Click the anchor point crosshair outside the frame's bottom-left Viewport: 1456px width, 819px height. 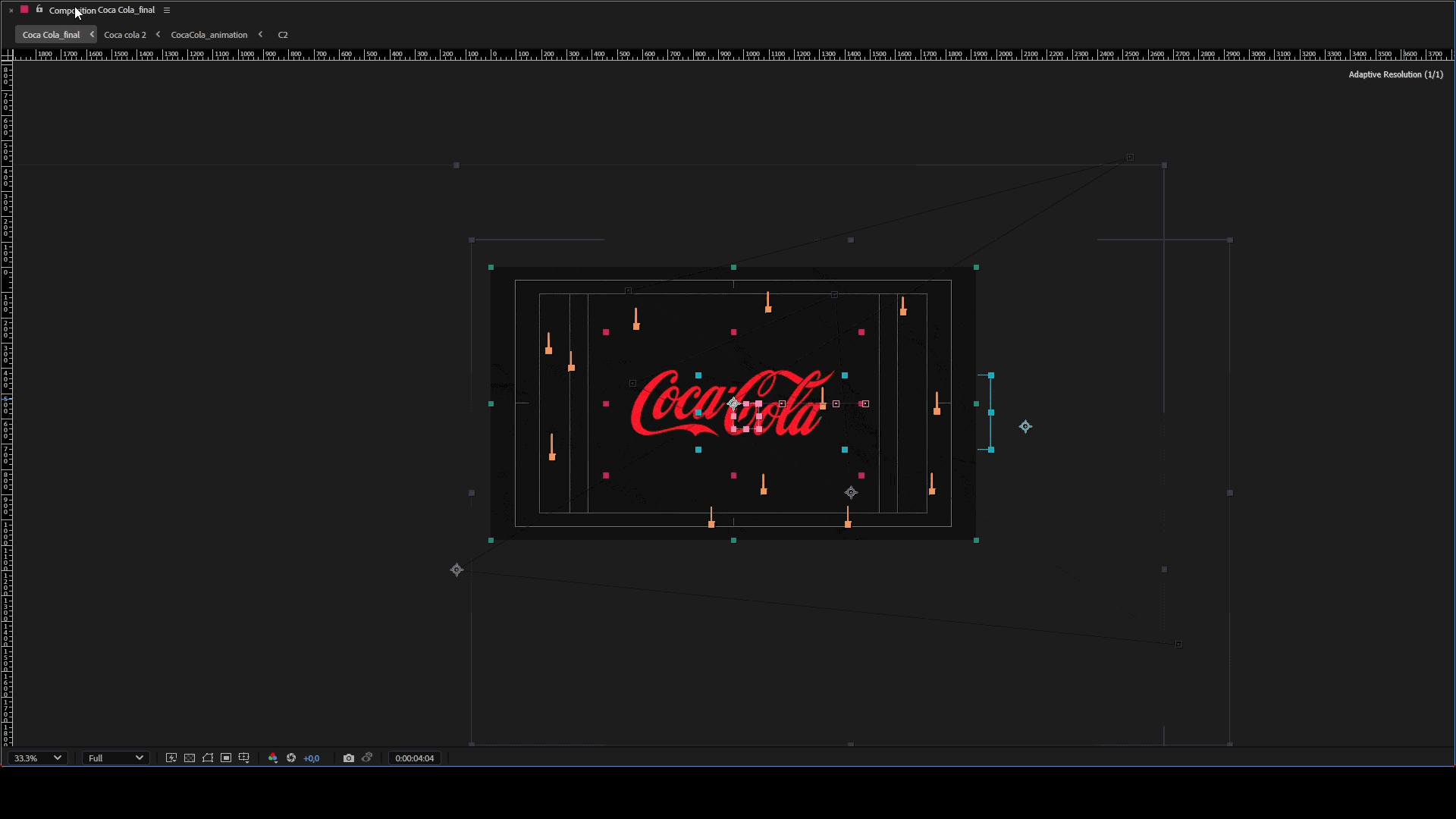tap(457, 570)
